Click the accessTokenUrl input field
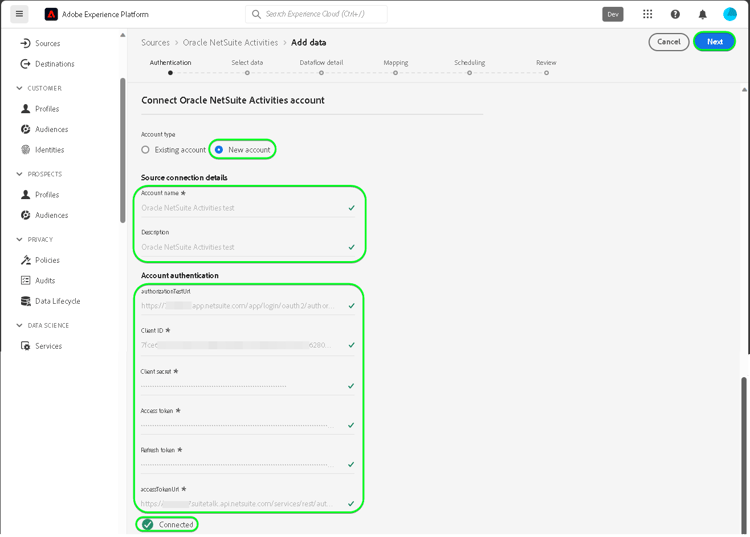 pos(248,504)
